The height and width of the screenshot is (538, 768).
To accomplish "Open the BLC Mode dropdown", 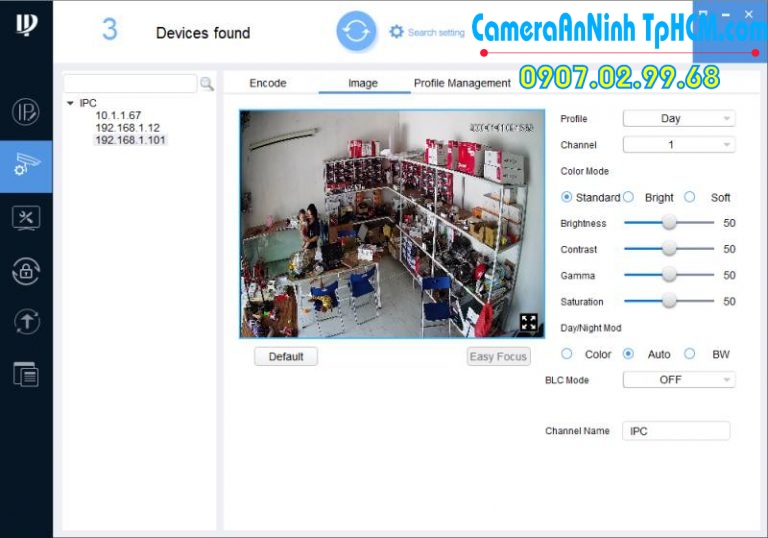I will click(x=678, y=380).
